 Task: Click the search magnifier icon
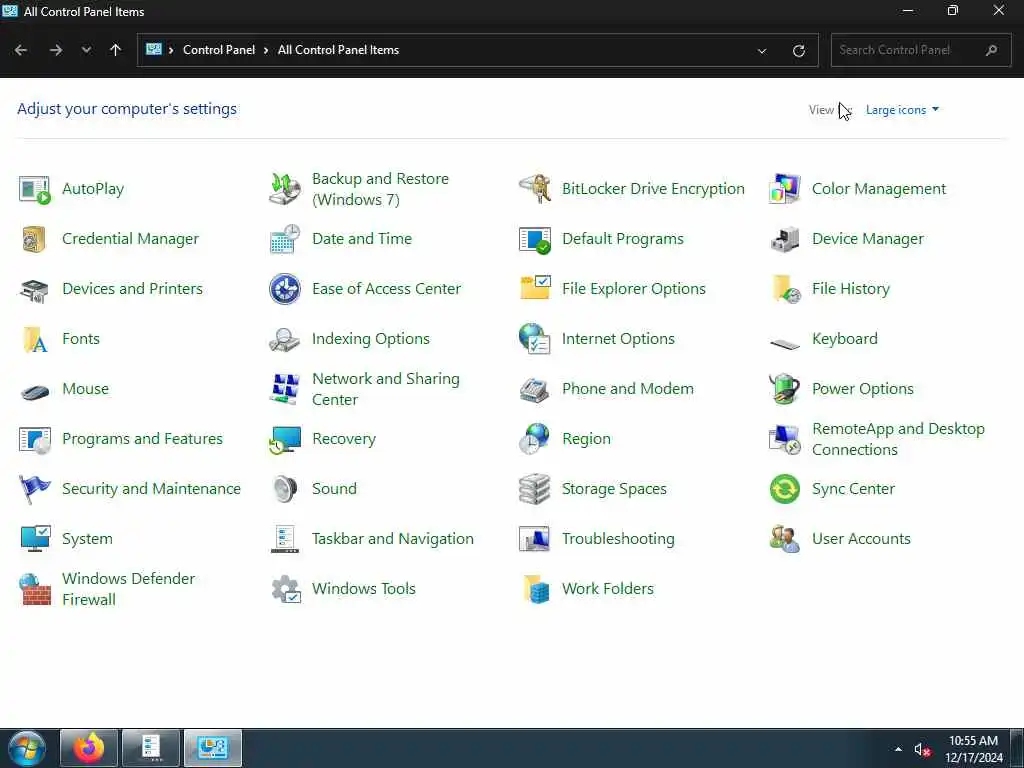coord(991,50)
